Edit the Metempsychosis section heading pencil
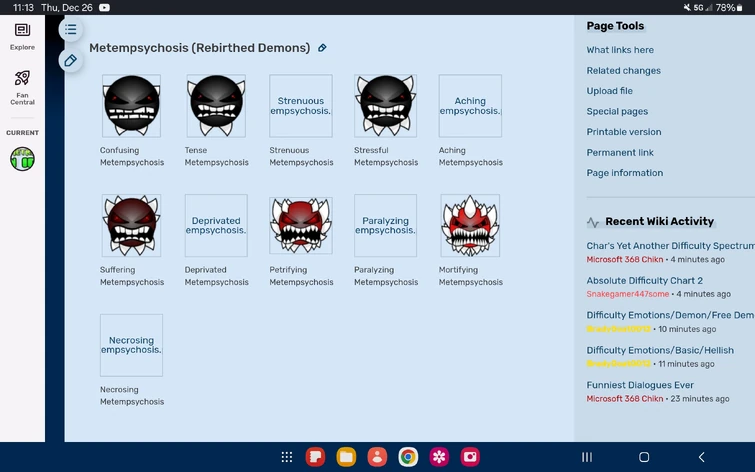 [x=322, y=48]
